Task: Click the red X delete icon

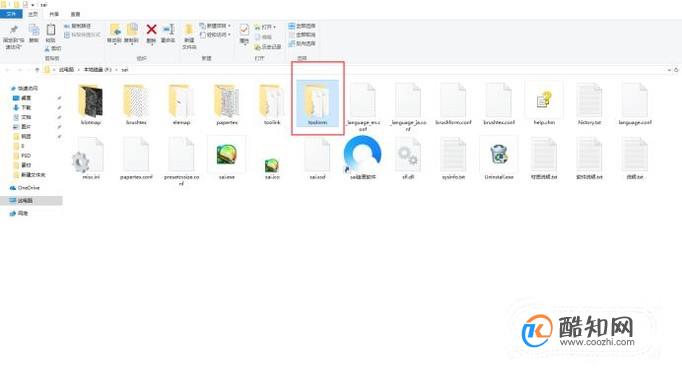Action: pos(151,30)
